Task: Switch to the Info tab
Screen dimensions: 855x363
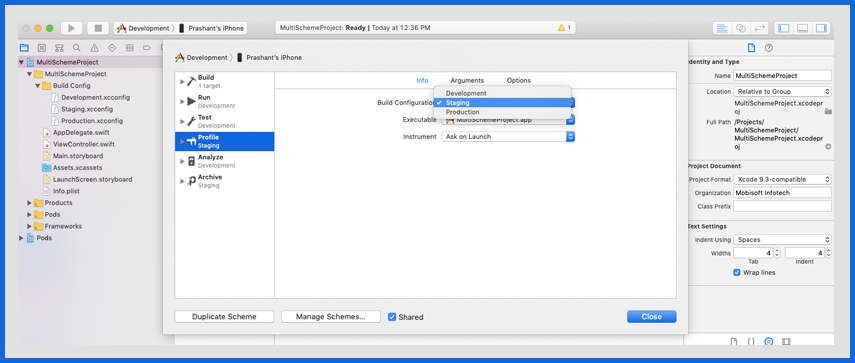Action: (x=423, y=80)
